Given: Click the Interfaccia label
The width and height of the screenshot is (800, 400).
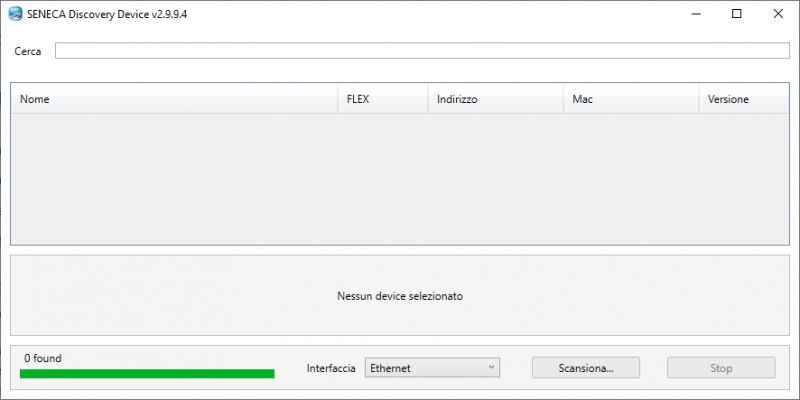Looking at the screenshot, I should tap(330, 368).
